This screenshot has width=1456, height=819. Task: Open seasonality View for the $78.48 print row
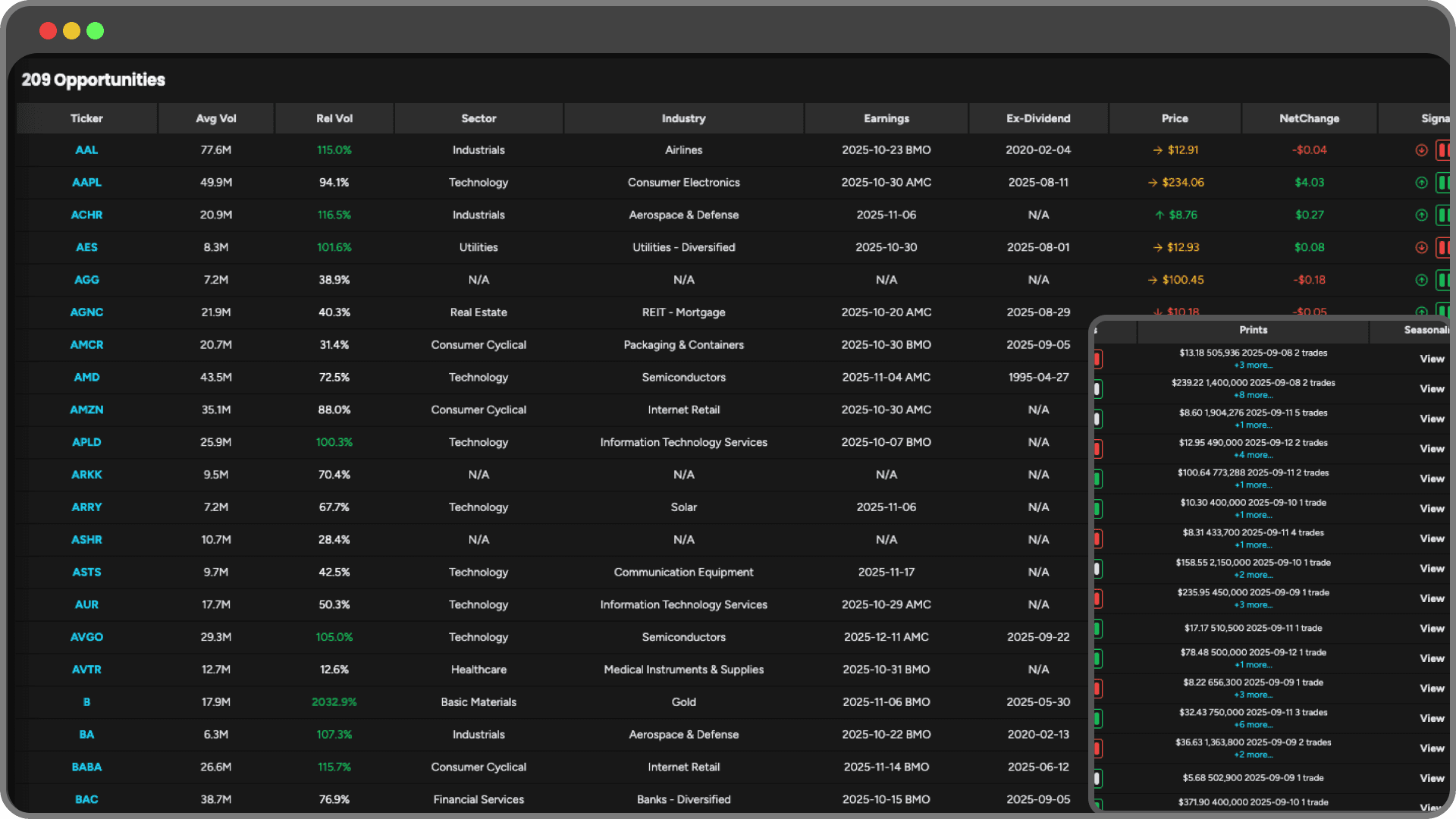tap(1432, 658)
